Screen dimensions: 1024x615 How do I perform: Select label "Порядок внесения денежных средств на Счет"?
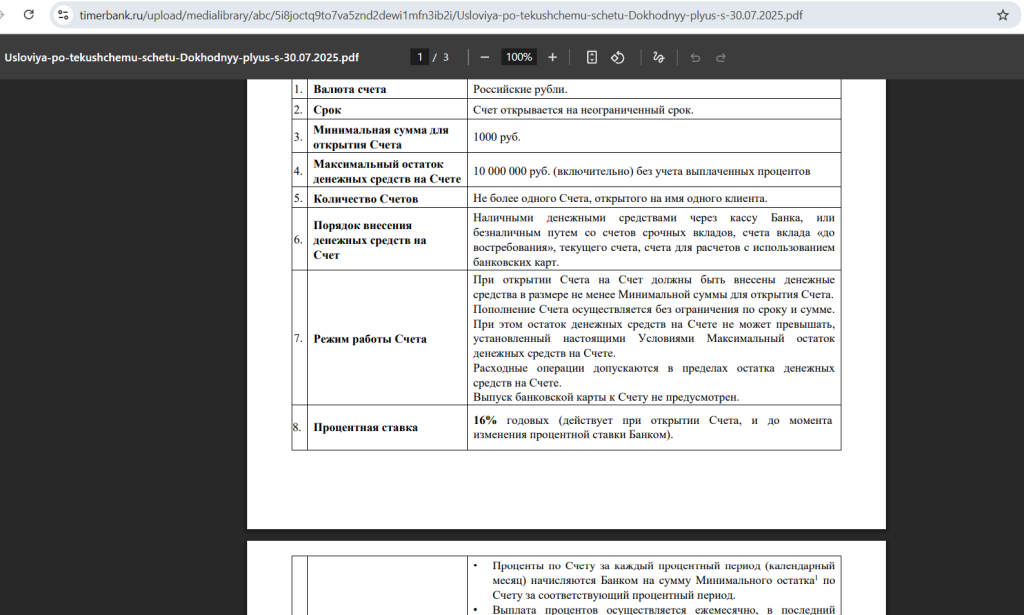tap(370, 240)
